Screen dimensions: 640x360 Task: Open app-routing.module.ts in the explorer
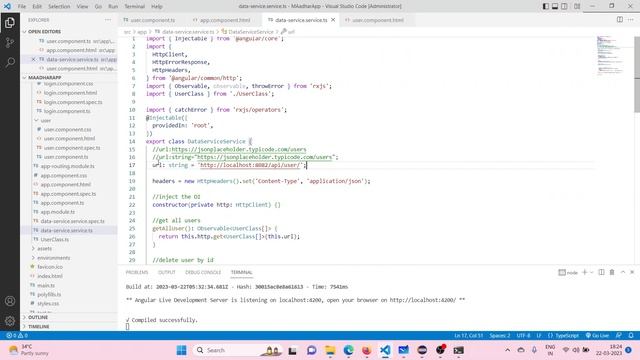pyautogui.click(x=67, y=166)
